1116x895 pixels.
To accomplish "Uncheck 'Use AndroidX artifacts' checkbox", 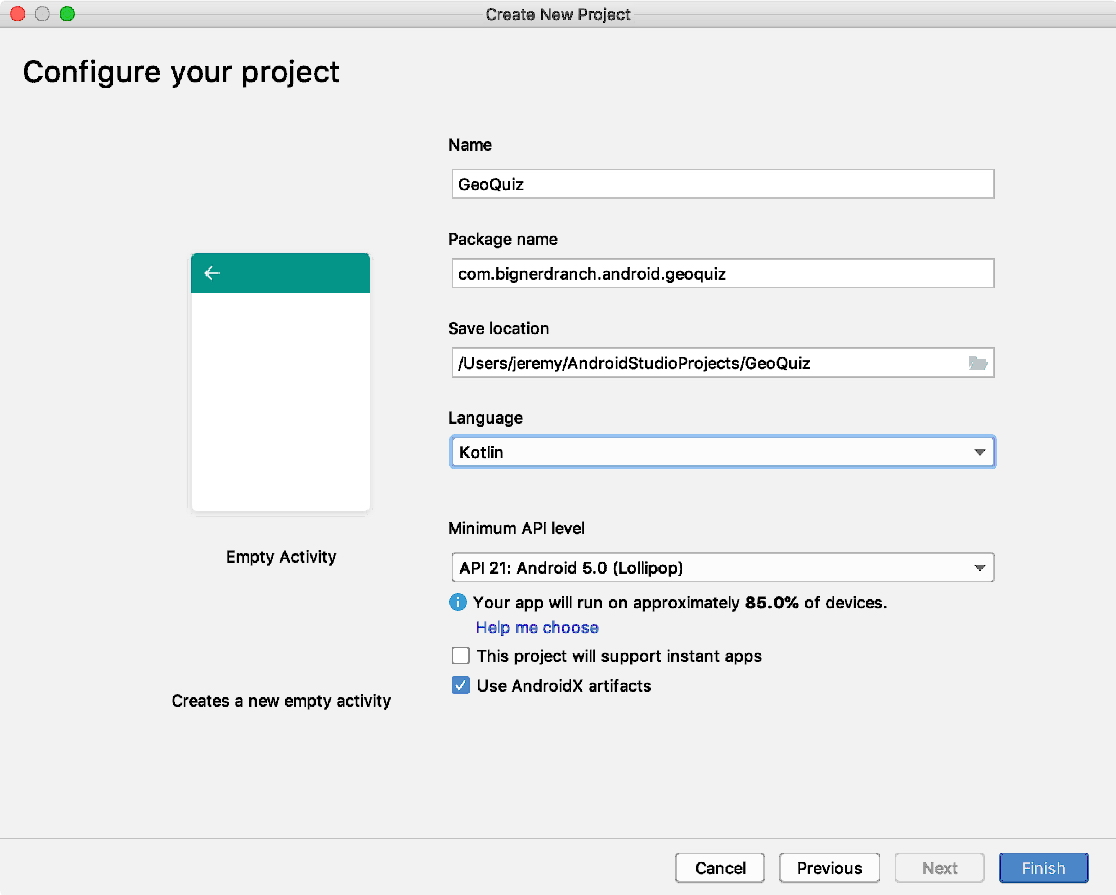I will click(x=460, y=686).
